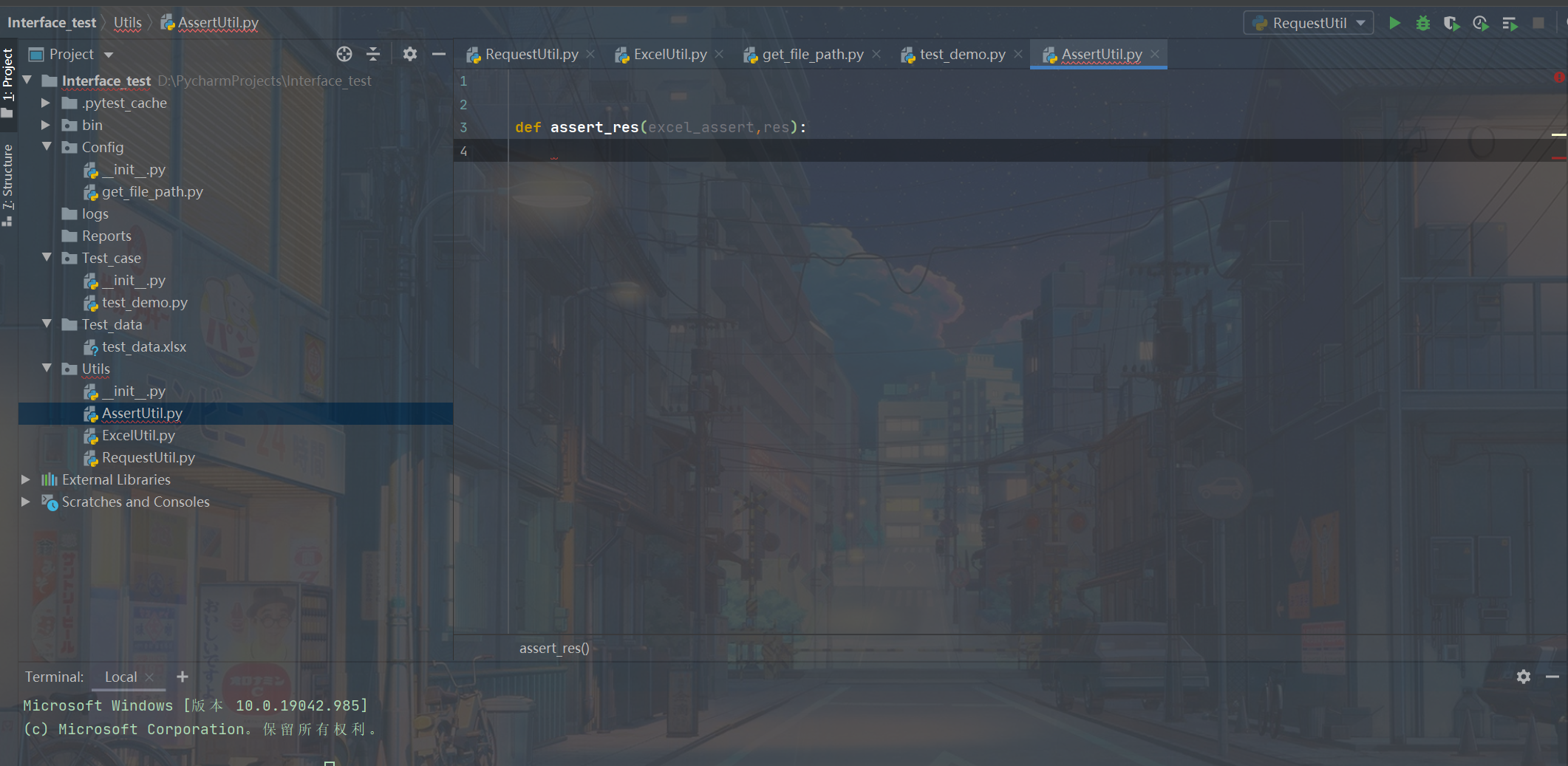Collapse the Config folder
1568x766 pixels.
47,146
